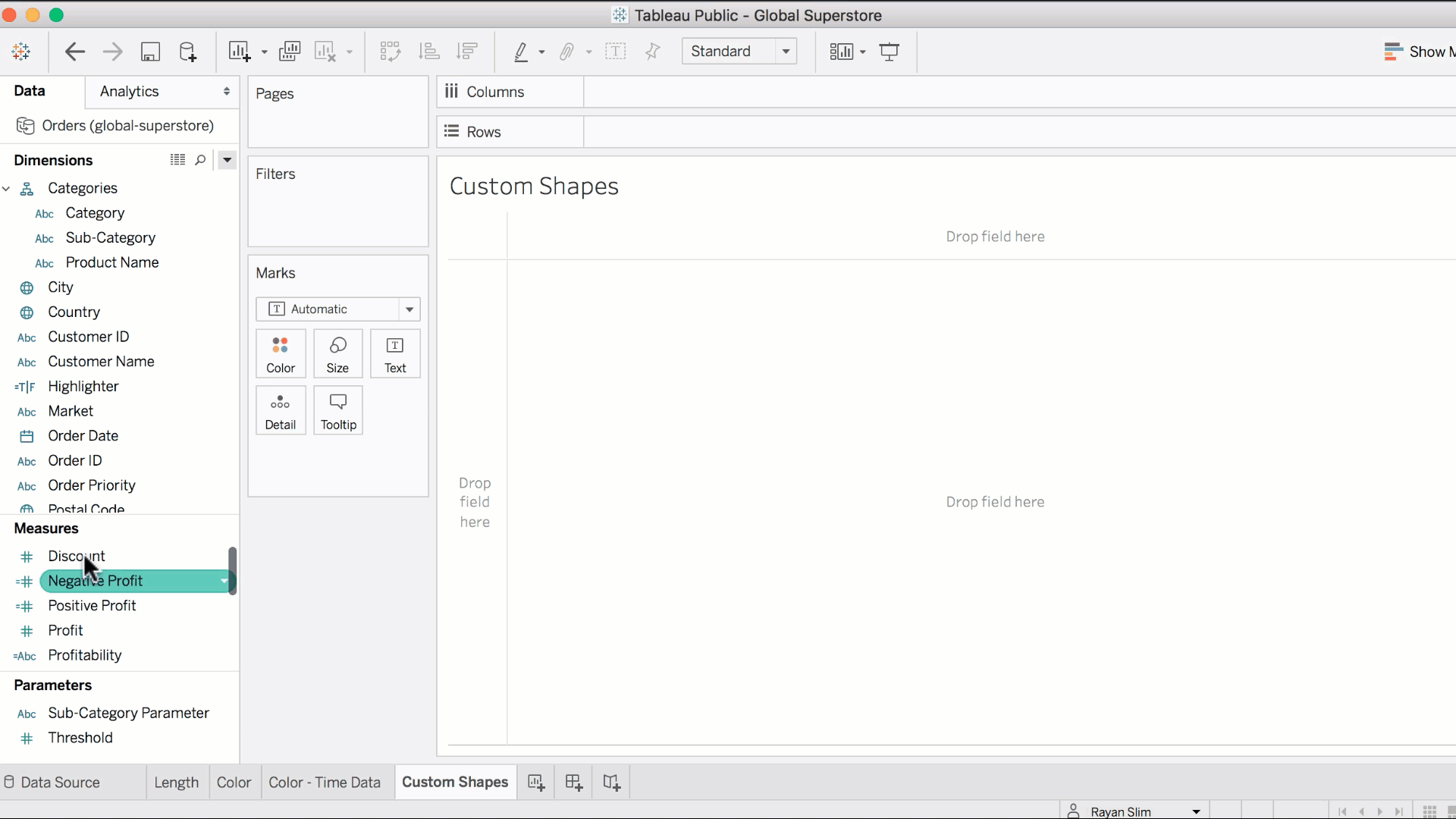The image size is (1456, 819).
Task: Click the Size marks card button
Action: (337, 354)
